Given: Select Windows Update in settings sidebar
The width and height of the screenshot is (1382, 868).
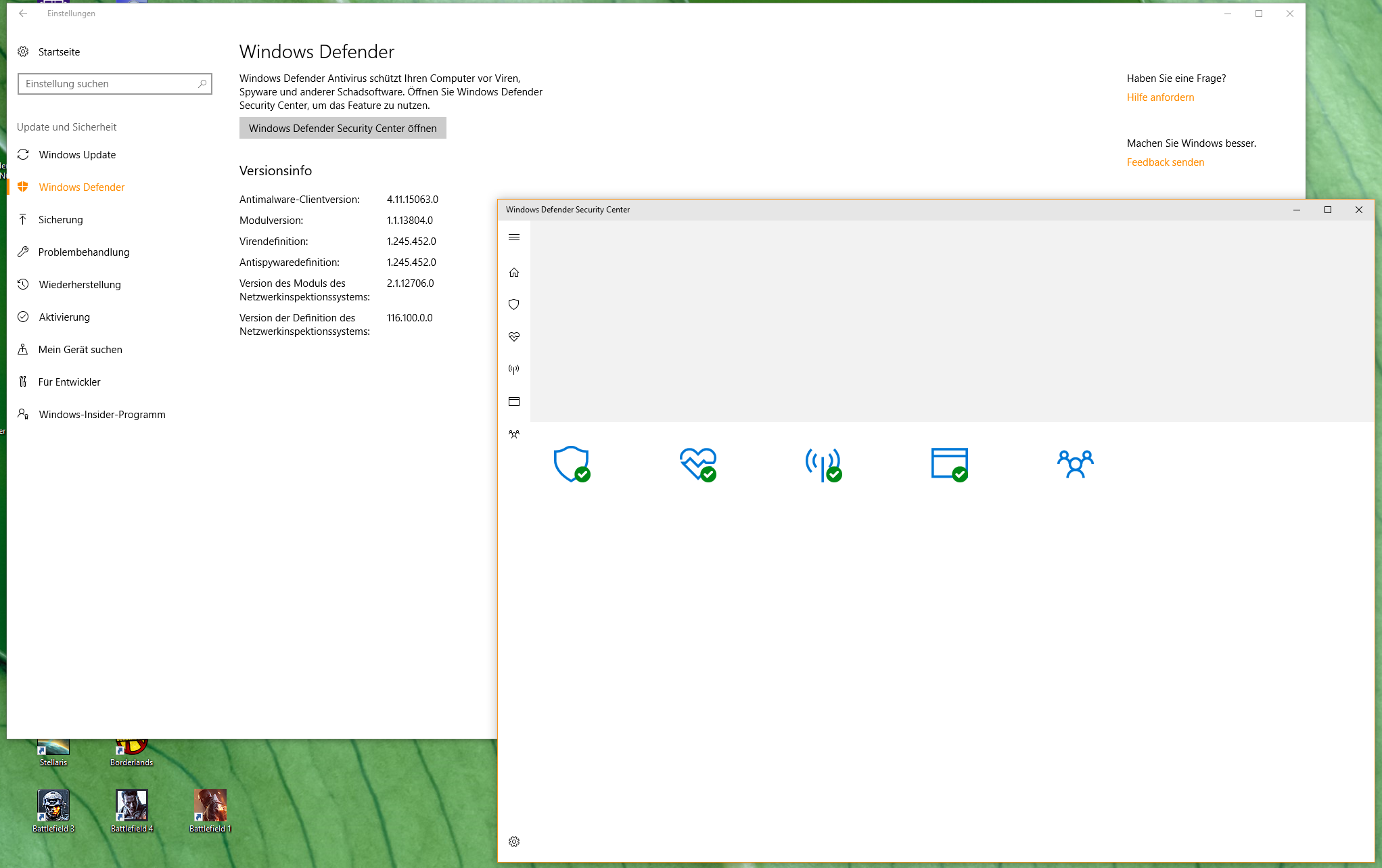Looking at the screenshot, I should click(77, 155).
